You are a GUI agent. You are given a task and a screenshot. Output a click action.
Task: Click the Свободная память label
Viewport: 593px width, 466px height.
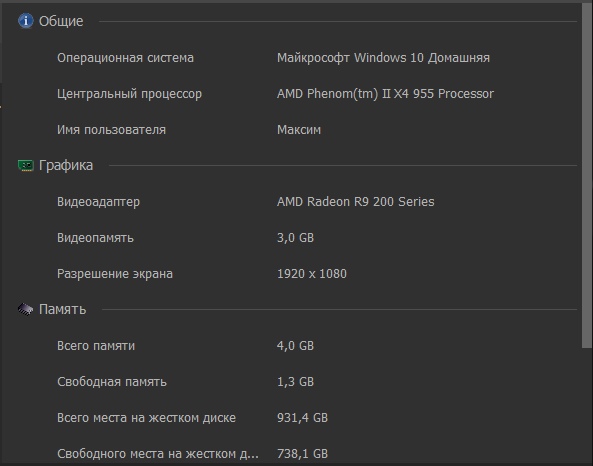pos(112,382)
